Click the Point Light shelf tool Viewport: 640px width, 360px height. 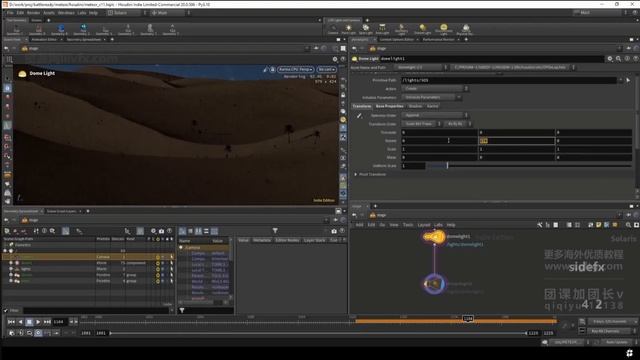(x=349, y=29)
